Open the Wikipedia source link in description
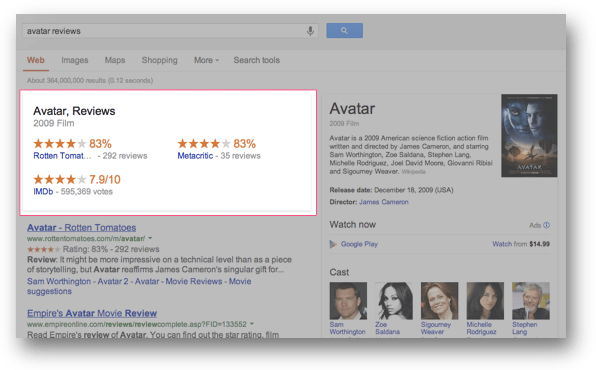Image resolution: width=596 pixels, height=370 pixels. pos(413,172)
